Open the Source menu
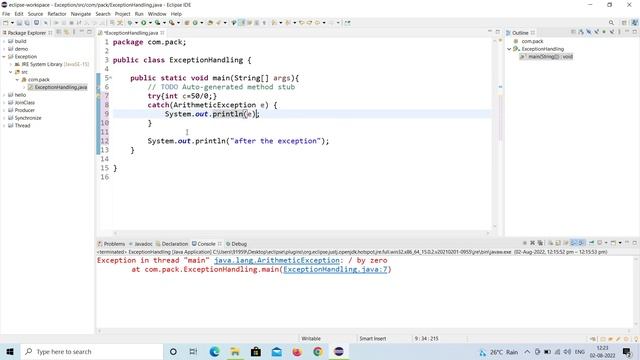640x360 pixels. pos(35,14)
